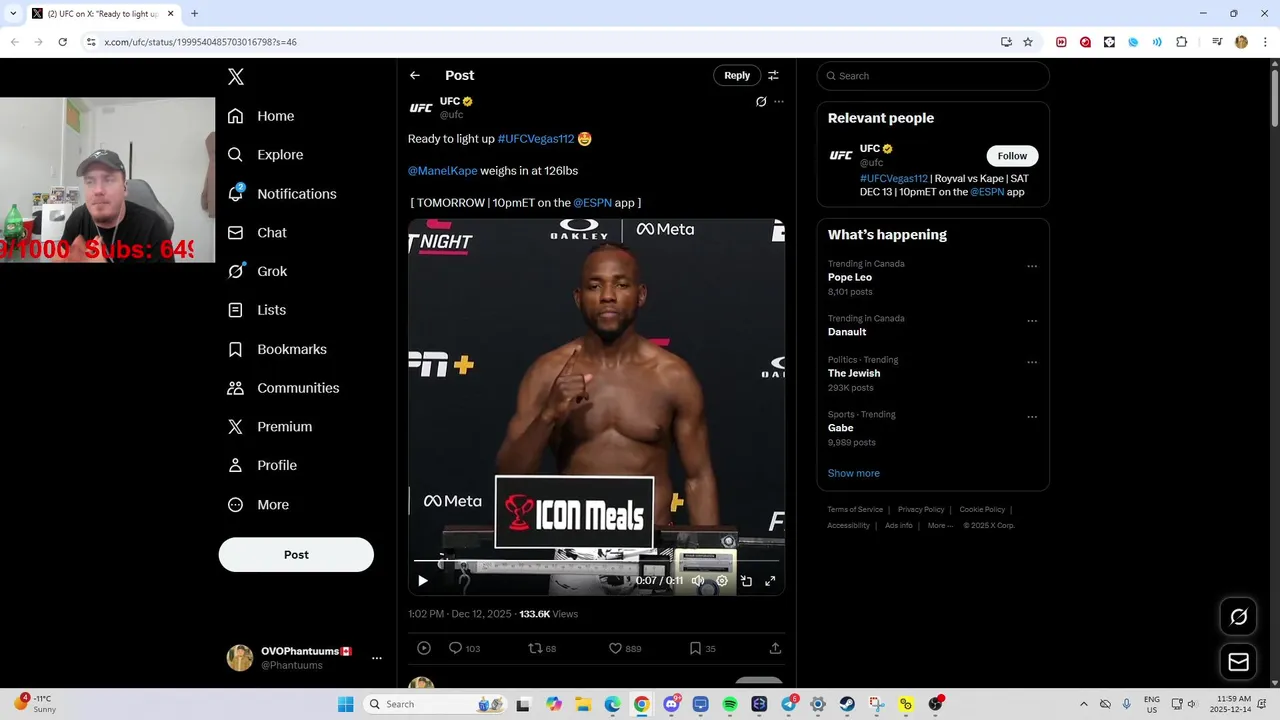Open the Pope Leo trending topic
The height and width of the screenshot is (720, 1280).
pos(850,277)
